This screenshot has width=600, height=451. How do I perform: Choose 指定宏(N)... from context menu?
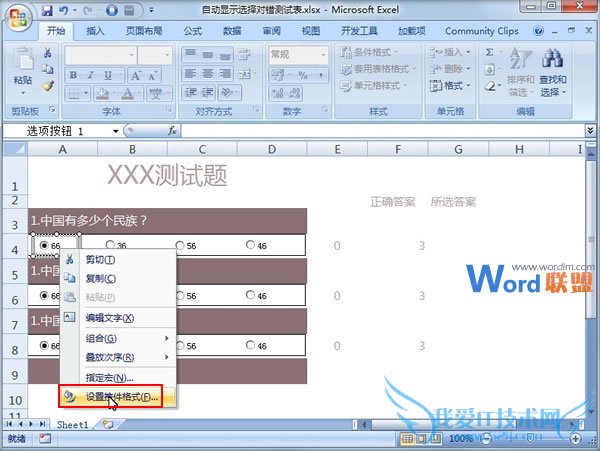tap(118, 378)
